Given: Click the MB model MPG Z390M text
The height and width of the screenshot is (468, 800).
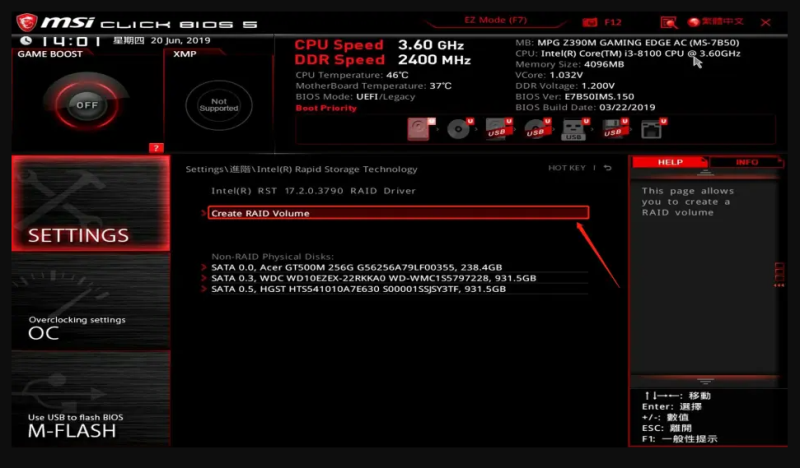Looking at the screenshot, I should coord(627,42).
